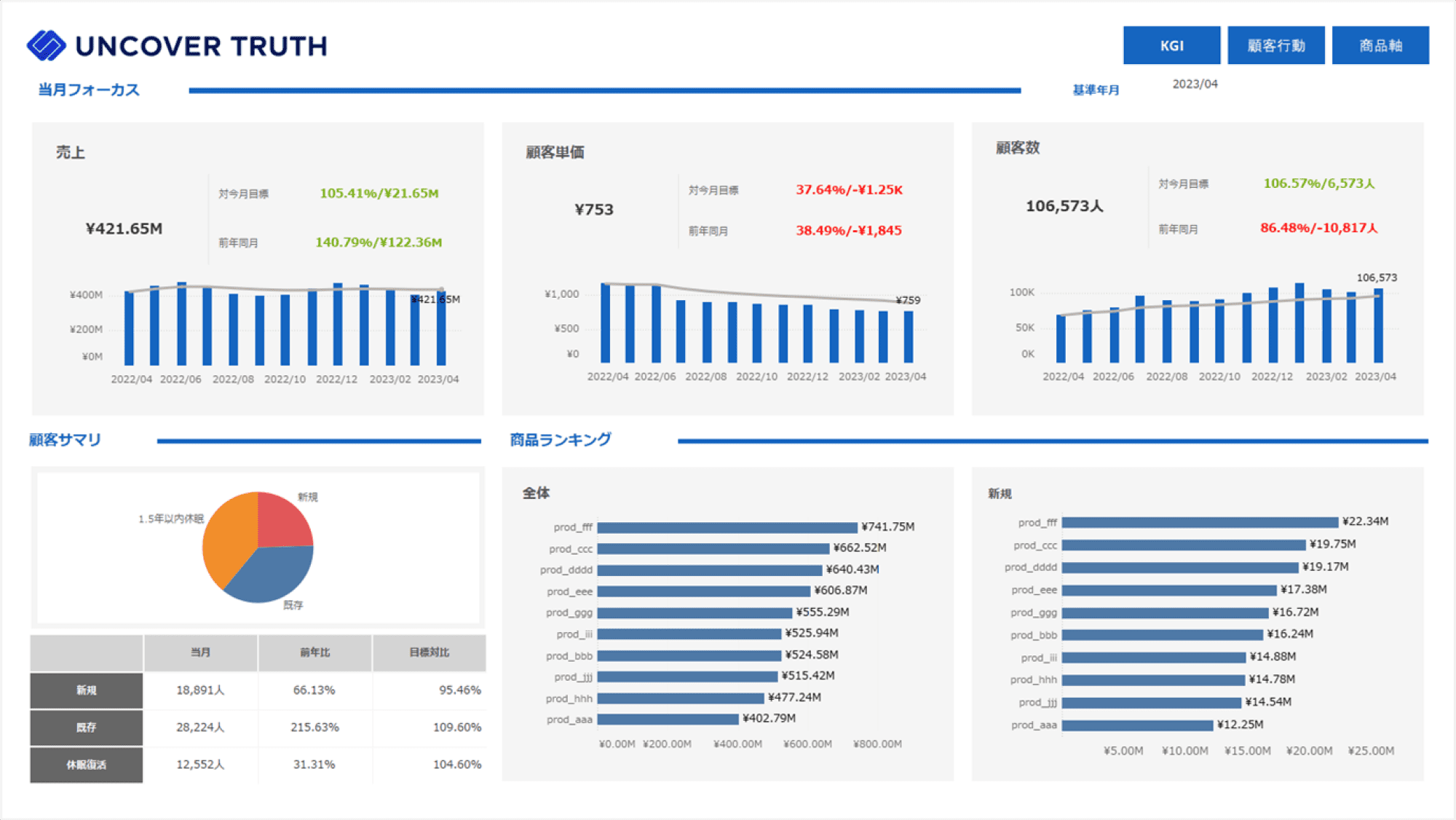Viewport: 1456px width, 820px height.
Task: Click the prod_fff bar in 全体 ranking
Action: [x=727, y=527]
